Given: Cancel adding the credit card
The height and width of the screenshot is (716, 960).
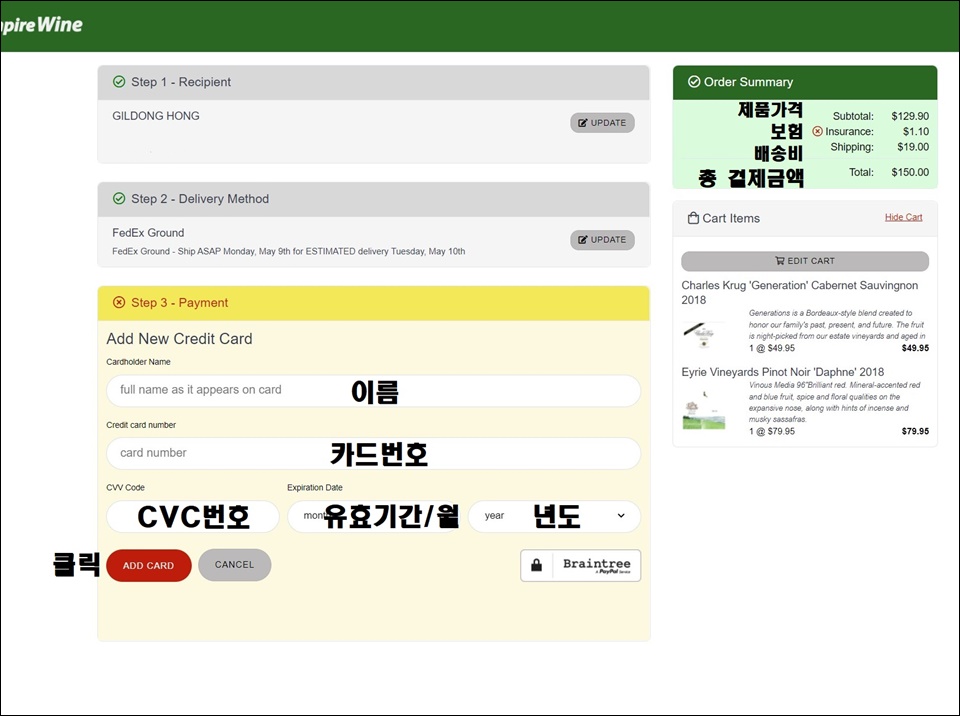Looking at the screenshot, I should click(234, 565).
